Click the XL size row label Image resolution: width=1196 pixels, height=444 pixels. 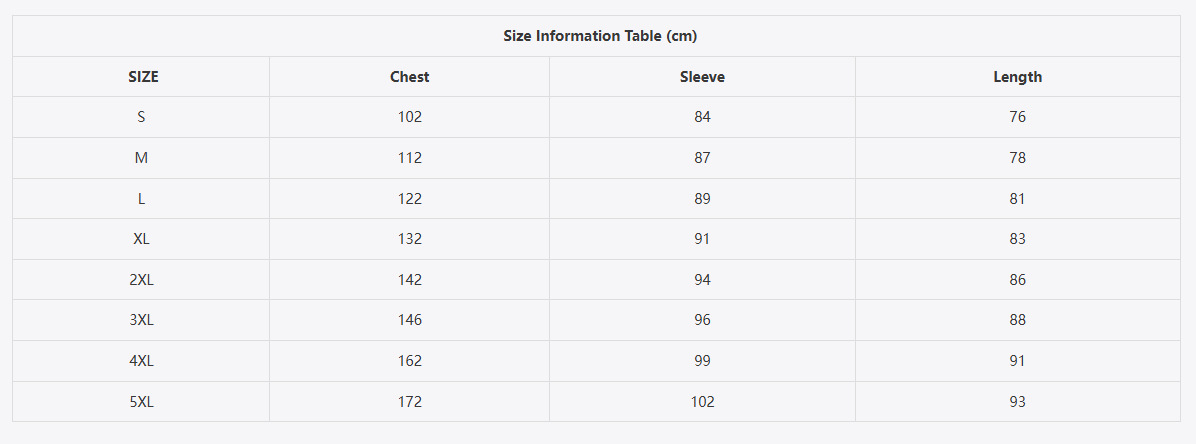point(141,239)
